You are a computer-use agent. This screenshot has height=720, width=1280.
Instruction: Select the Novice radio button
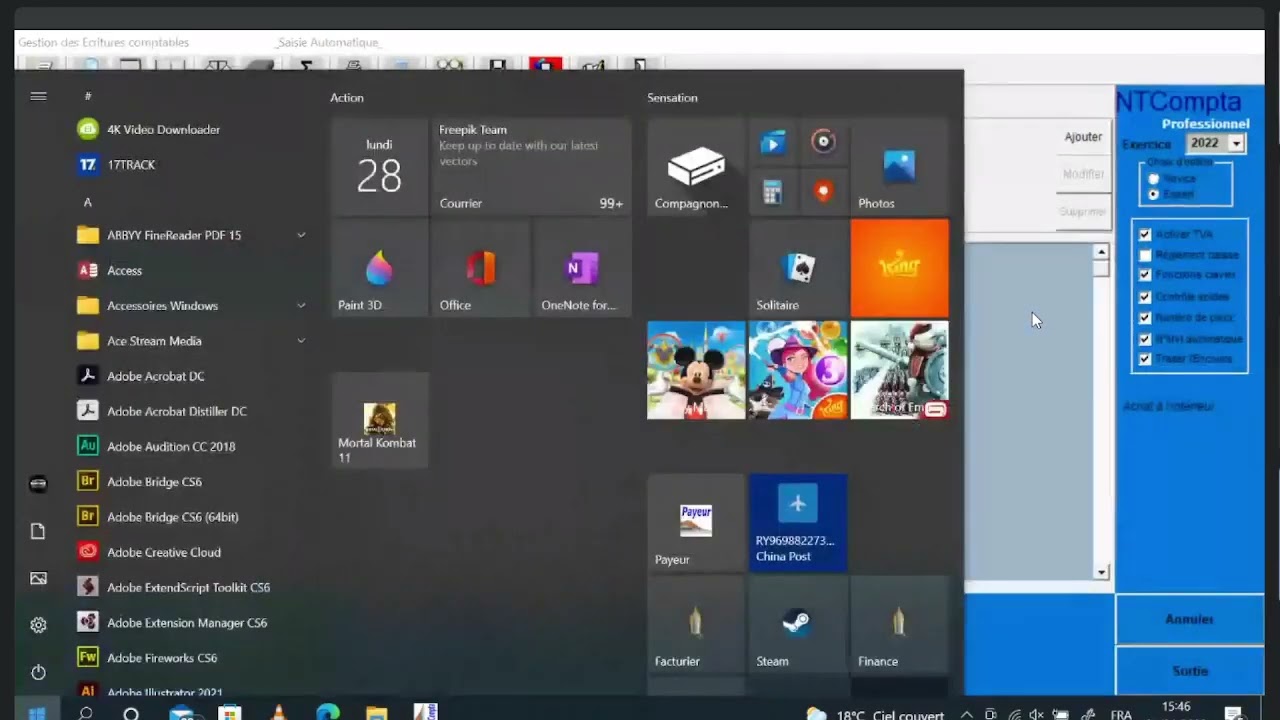tap(1154, 178)
